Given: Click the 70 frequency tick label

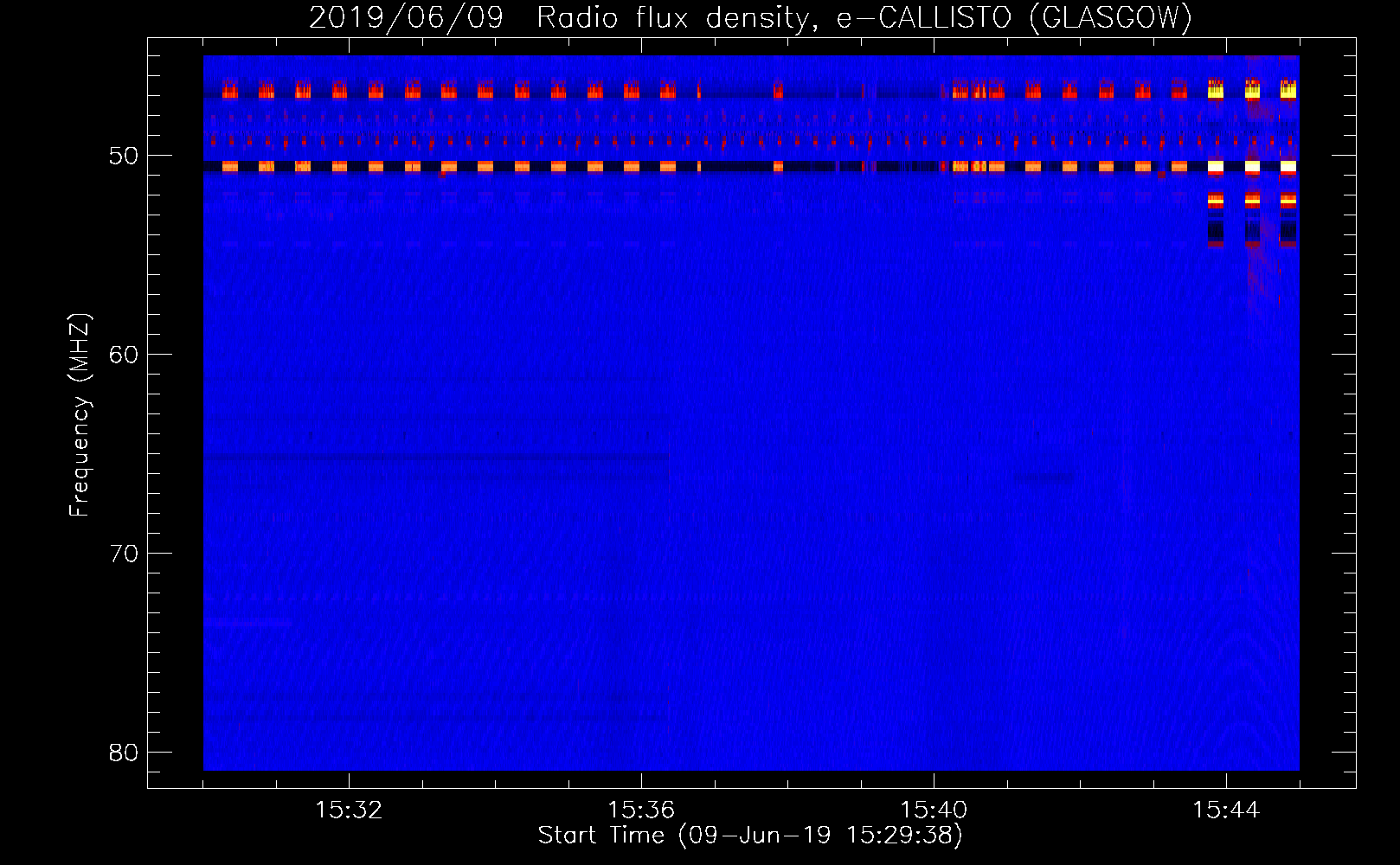Looking at the screenshot, I should pyautogui.click(x=124, y=554).
